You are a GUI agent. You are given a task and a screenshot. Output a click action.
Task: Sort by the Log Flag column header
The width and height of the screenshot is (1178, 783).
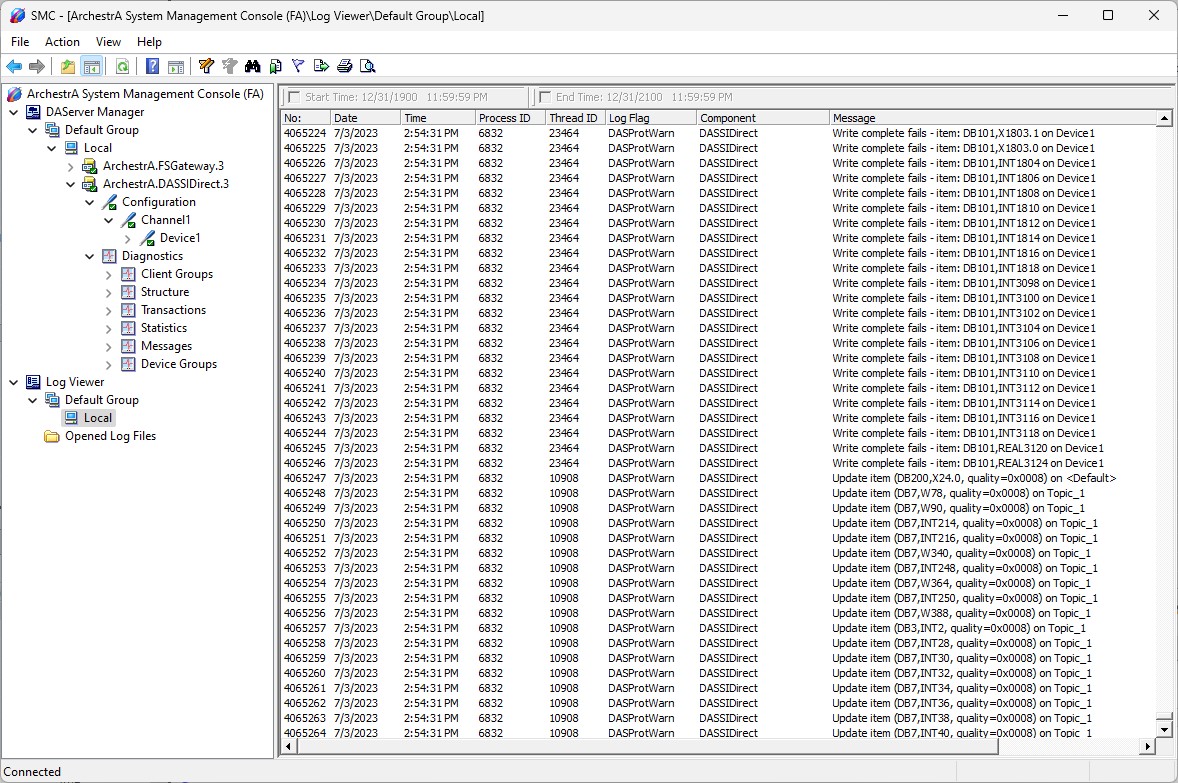tap(651, 118)
